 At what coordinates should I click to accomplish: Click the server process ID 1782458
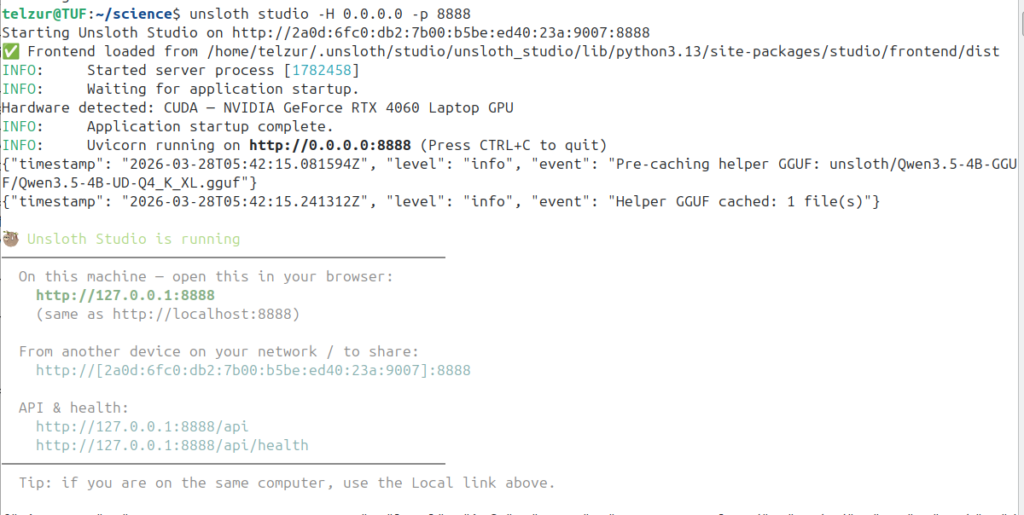coord(320,70)
